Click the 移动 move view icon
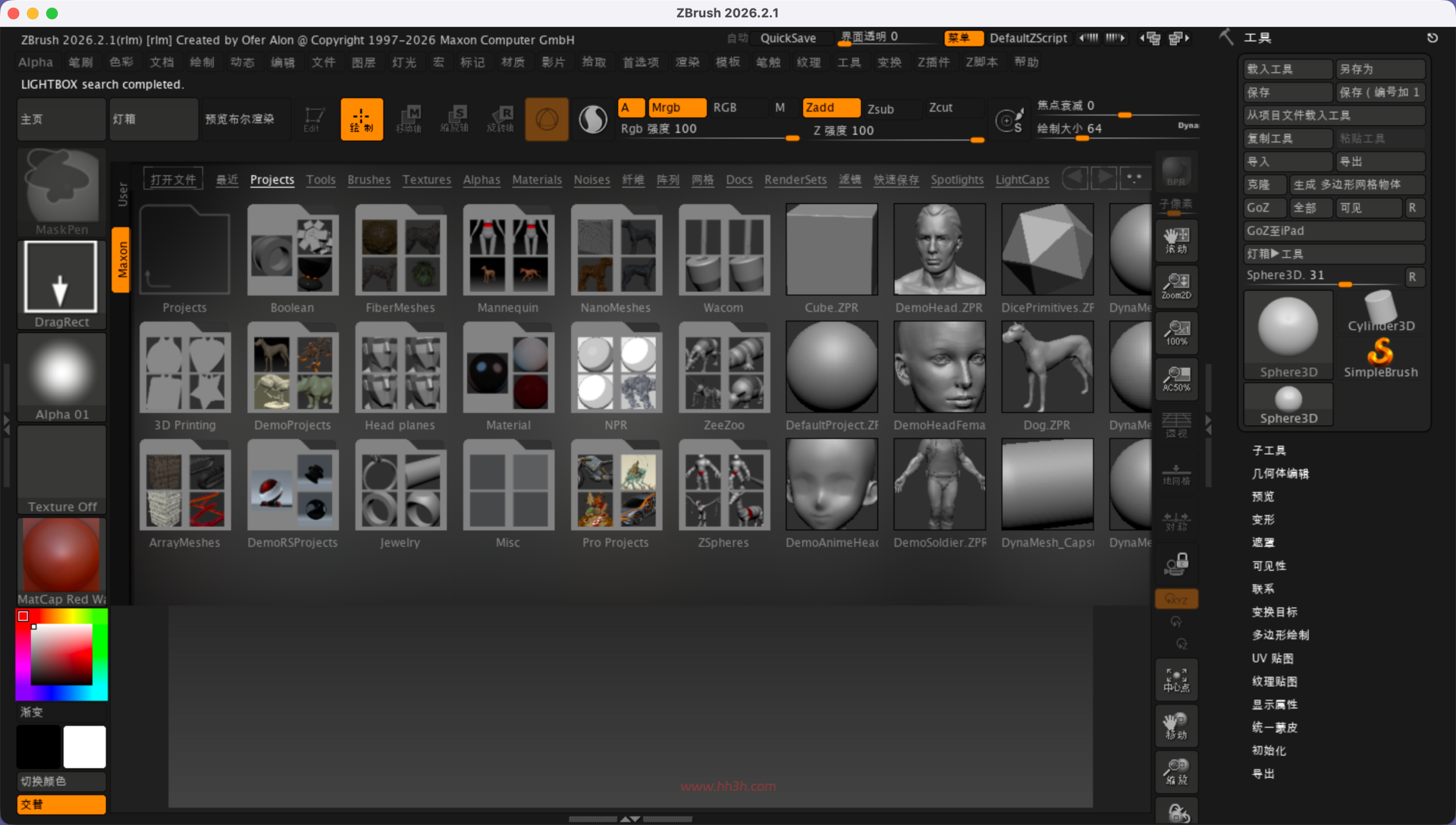Image resolution: width=1456 pixels, height=825 pixels. [1176, 726]
